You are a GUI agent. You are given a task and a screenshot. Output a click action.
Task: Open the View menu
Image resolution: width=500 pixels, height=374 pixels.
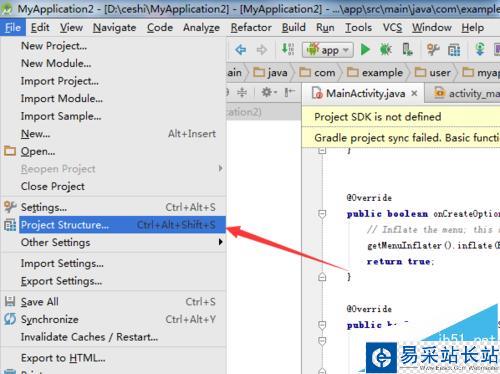coord(71,27)
